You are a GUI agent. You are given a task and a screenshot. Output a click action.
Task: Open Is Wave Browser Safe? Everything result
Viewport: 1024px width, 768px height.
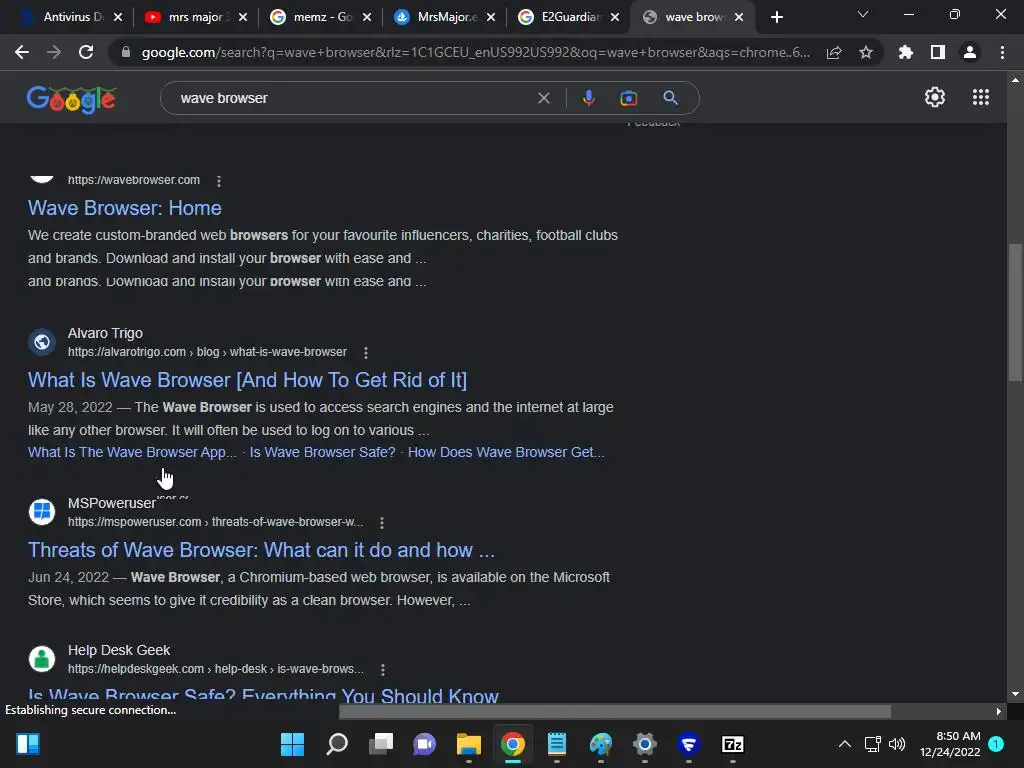pos(263,695)
